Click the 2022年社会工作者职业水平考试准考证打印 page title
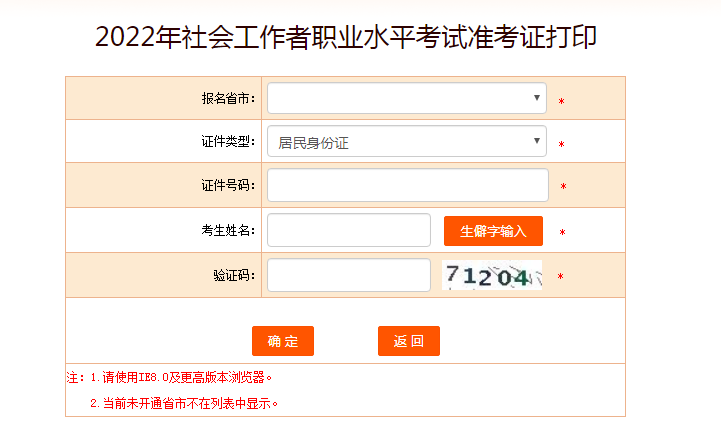The image size is (721, 440). pos(346,37)
